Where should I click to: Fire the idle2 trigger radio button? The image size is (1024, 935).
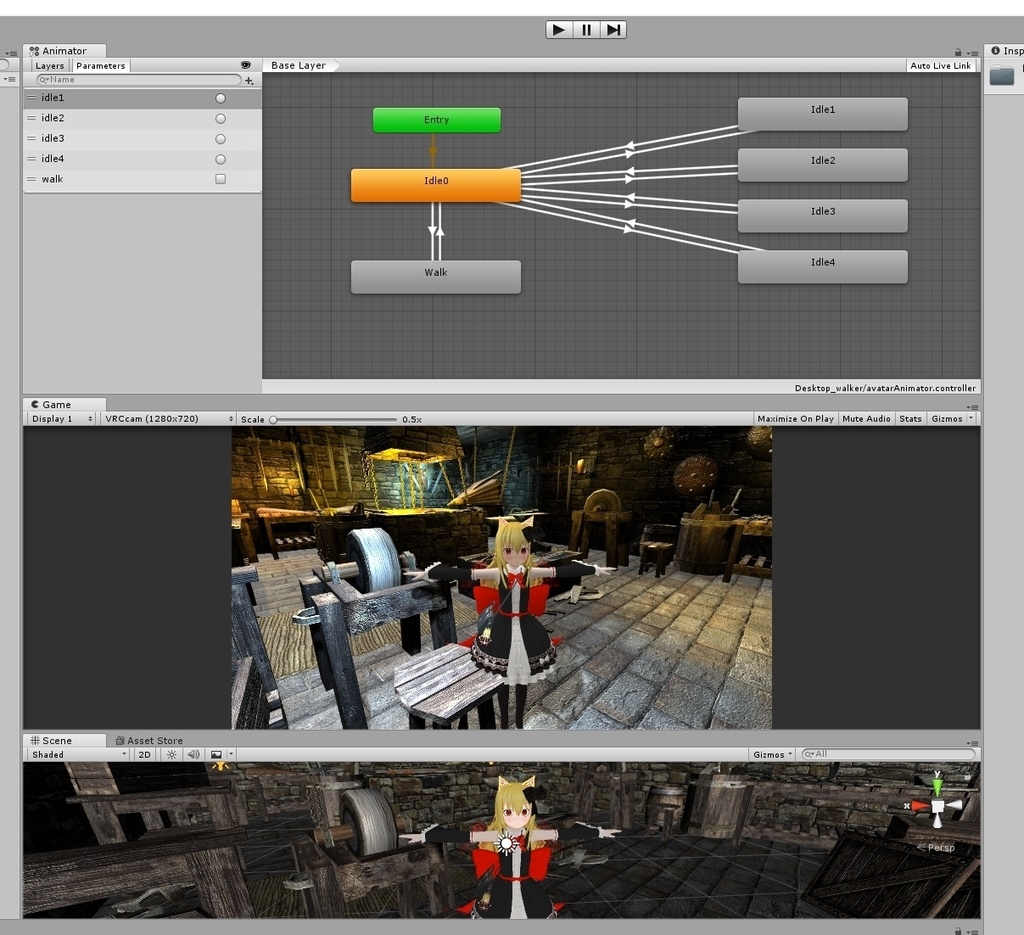point(221,119)
